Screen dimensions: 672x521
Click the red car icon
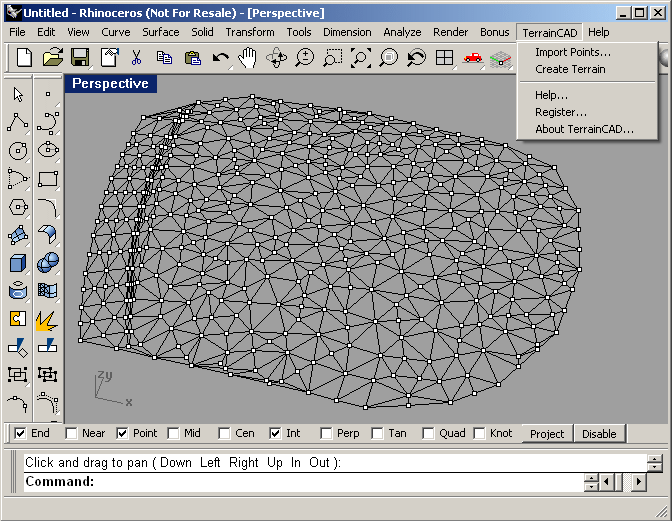473,57
